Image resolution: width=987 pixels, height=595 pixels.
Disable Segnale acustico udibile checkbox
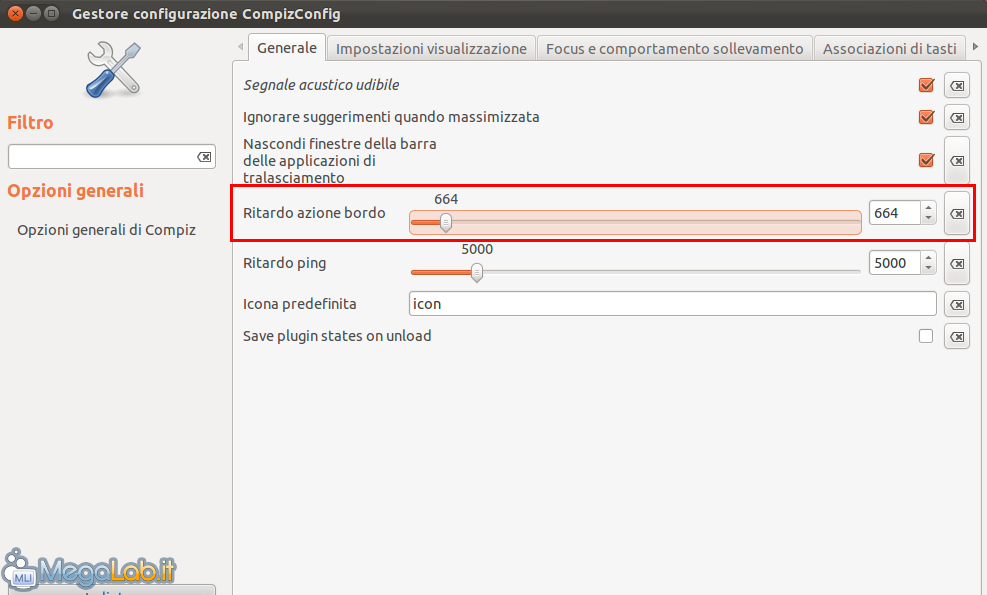pos(926,86)
